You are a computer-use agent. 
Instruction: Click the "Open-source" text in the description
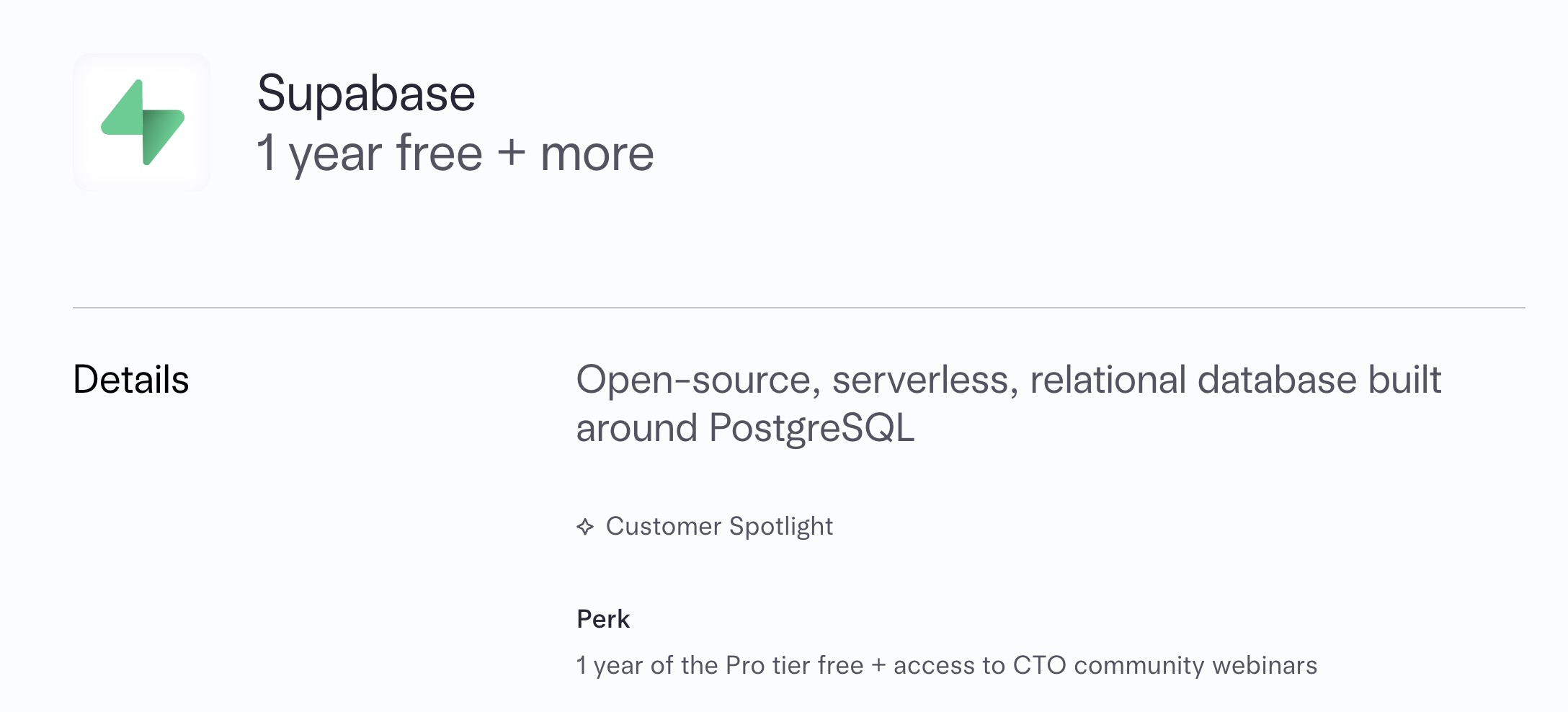click(698, 380)
